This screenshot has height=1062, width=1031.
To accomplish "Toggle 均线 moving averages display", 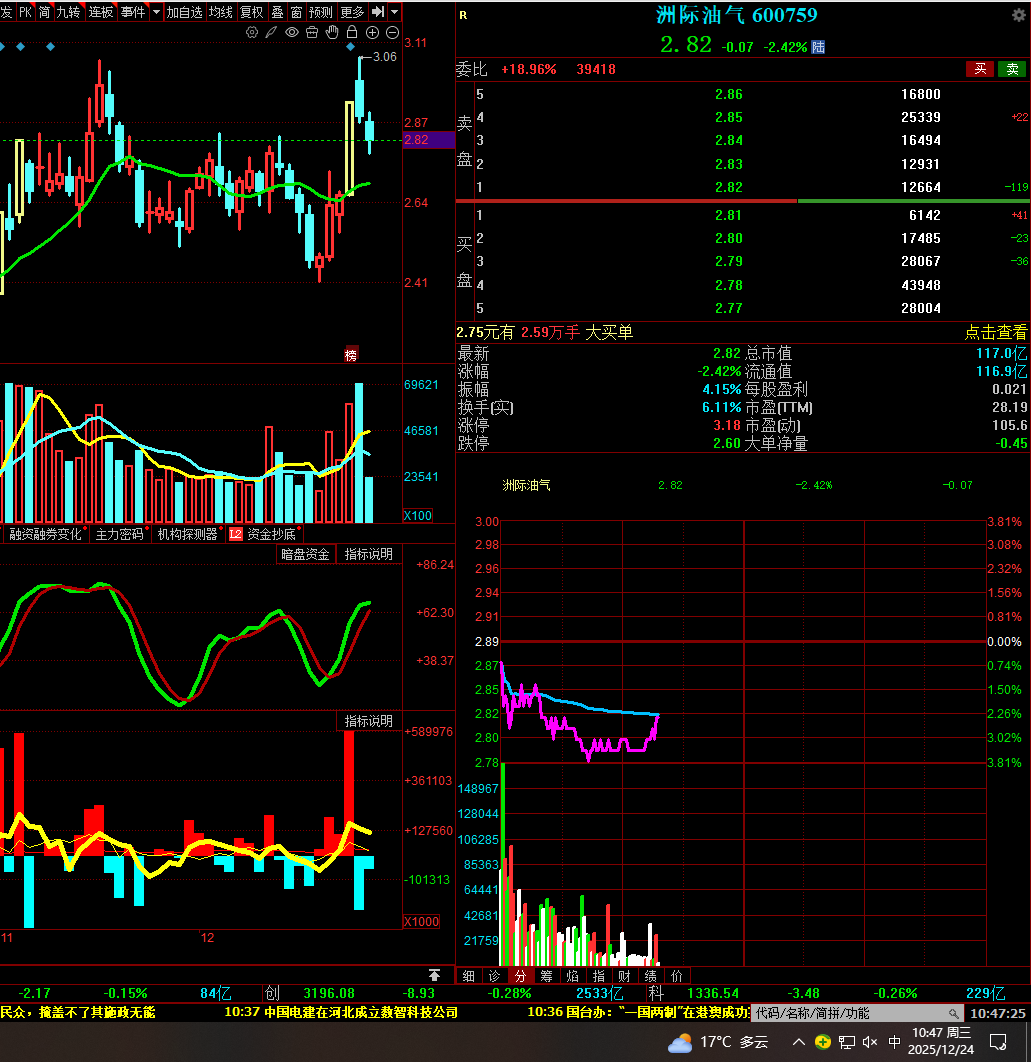I will point(220,12).
